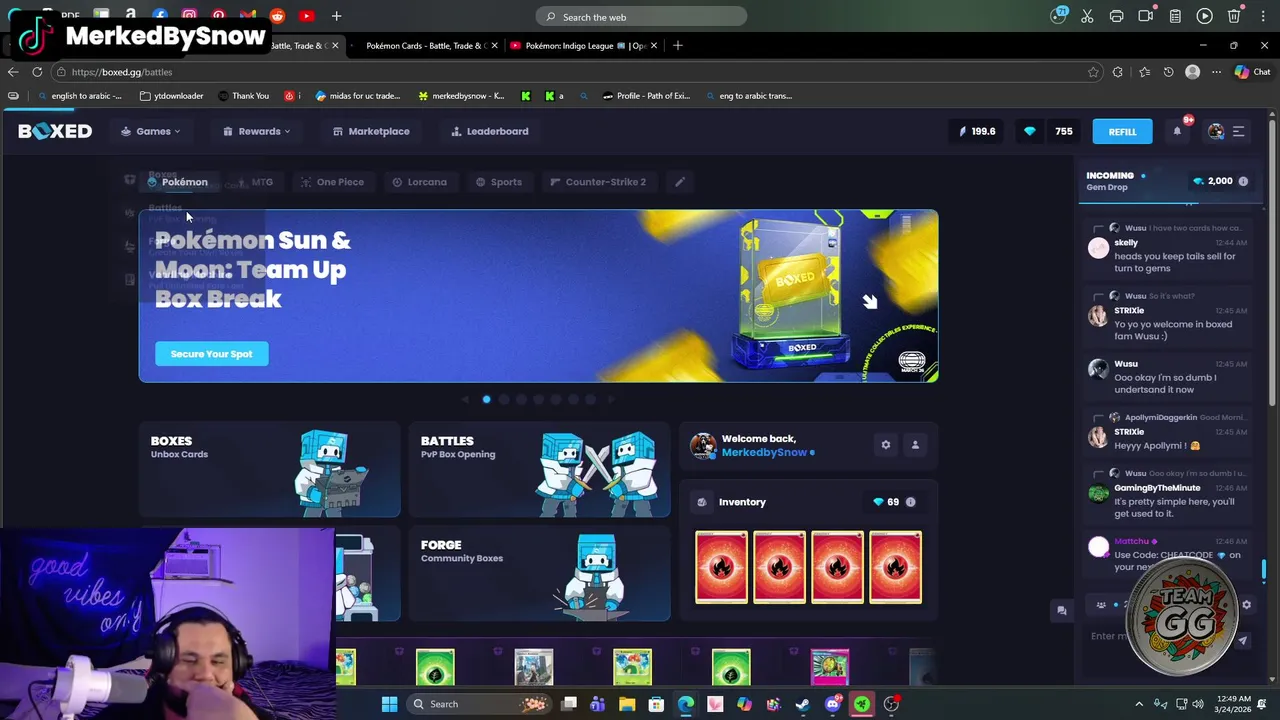1280x720 pixels.
Task: Click the Gem Drop info icon
Action: click(1243, 181)
